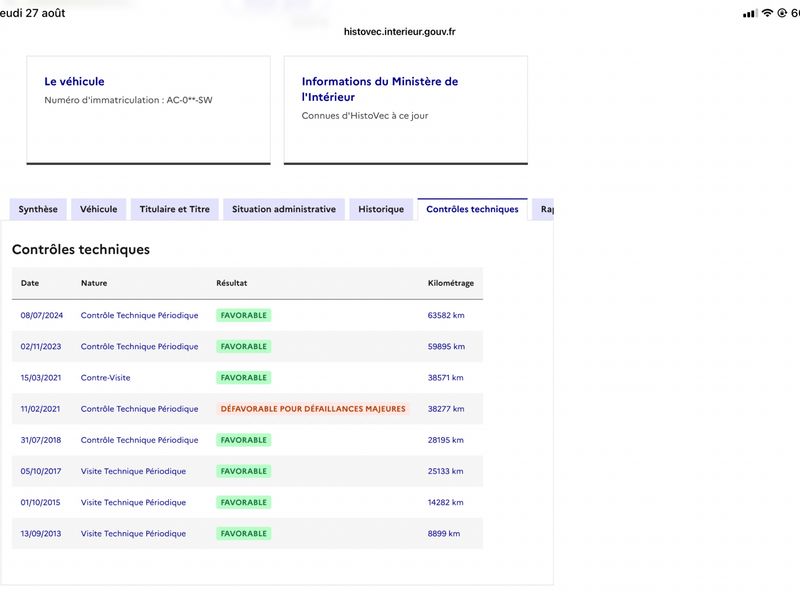The image size is (800, 600).
Task: Click Contrôle Technique Périodique for 08/07/2024
Action: point(139,315)
